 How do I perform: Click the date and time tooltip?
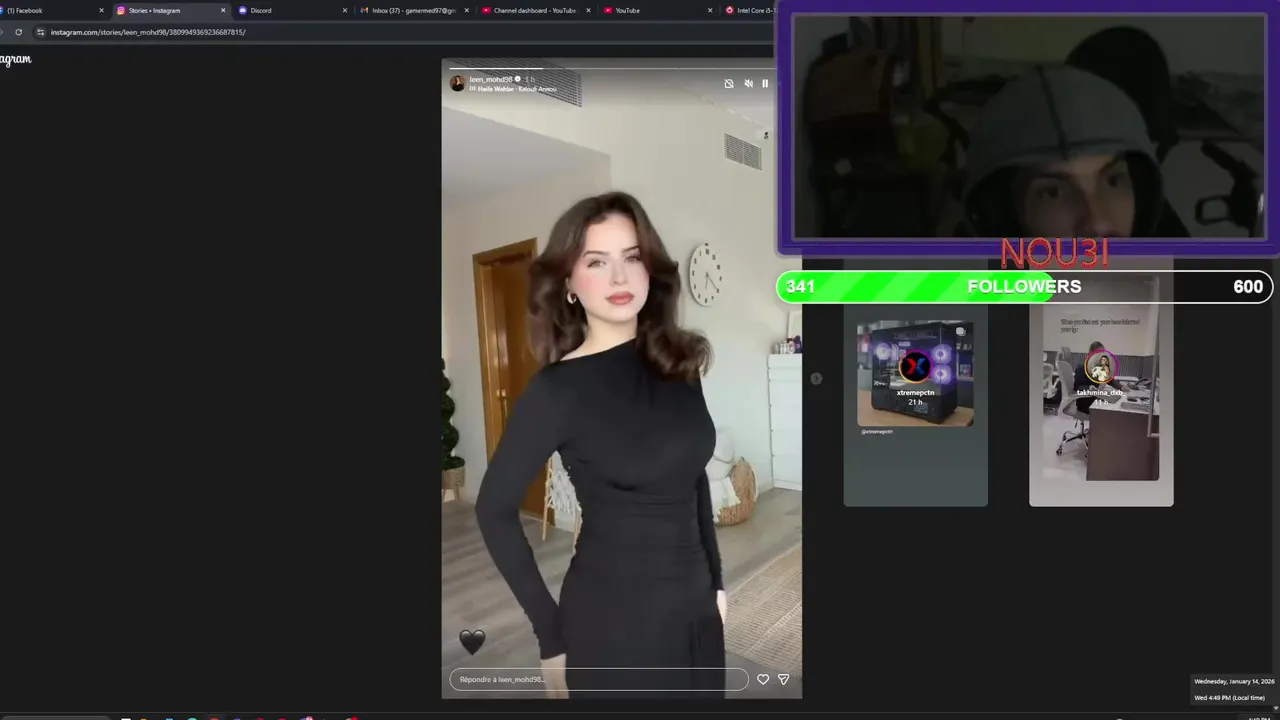[1234, 689]
